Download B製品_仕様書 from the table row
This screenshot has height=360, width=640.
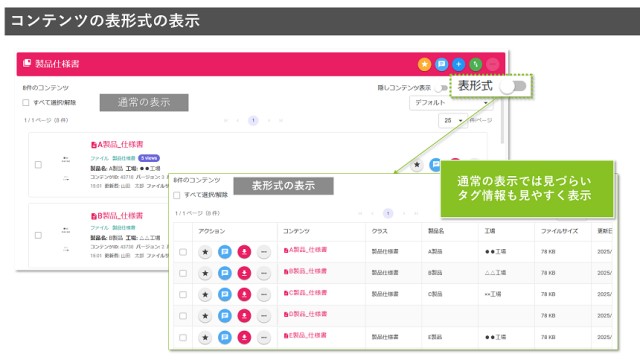244,273
